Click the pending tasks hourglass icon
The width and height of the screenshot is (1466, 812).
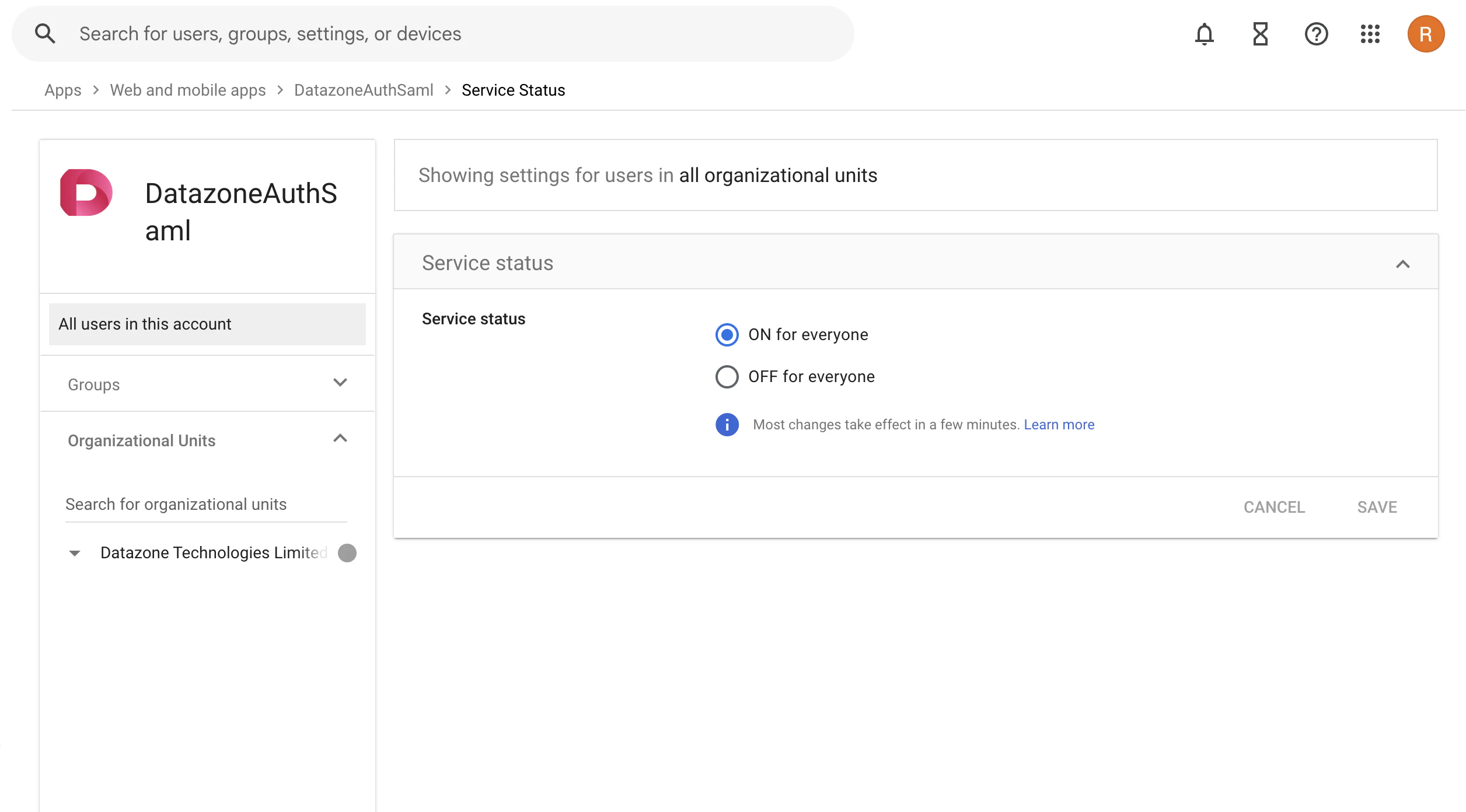coord(1260,34)
